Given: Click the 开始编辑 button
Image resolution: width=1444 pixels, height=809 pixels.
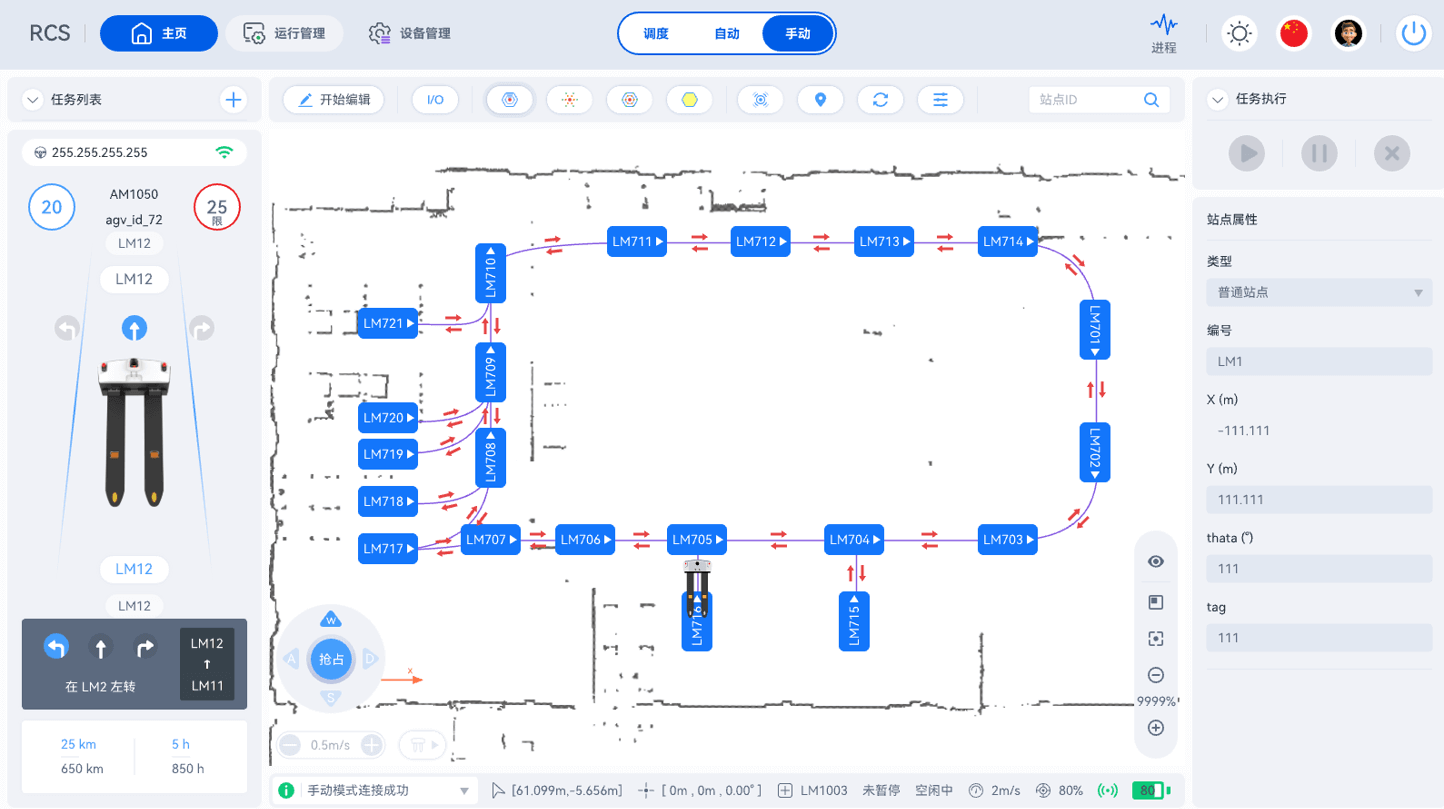Looking at the screenshot, I should [x=334, y=100].
